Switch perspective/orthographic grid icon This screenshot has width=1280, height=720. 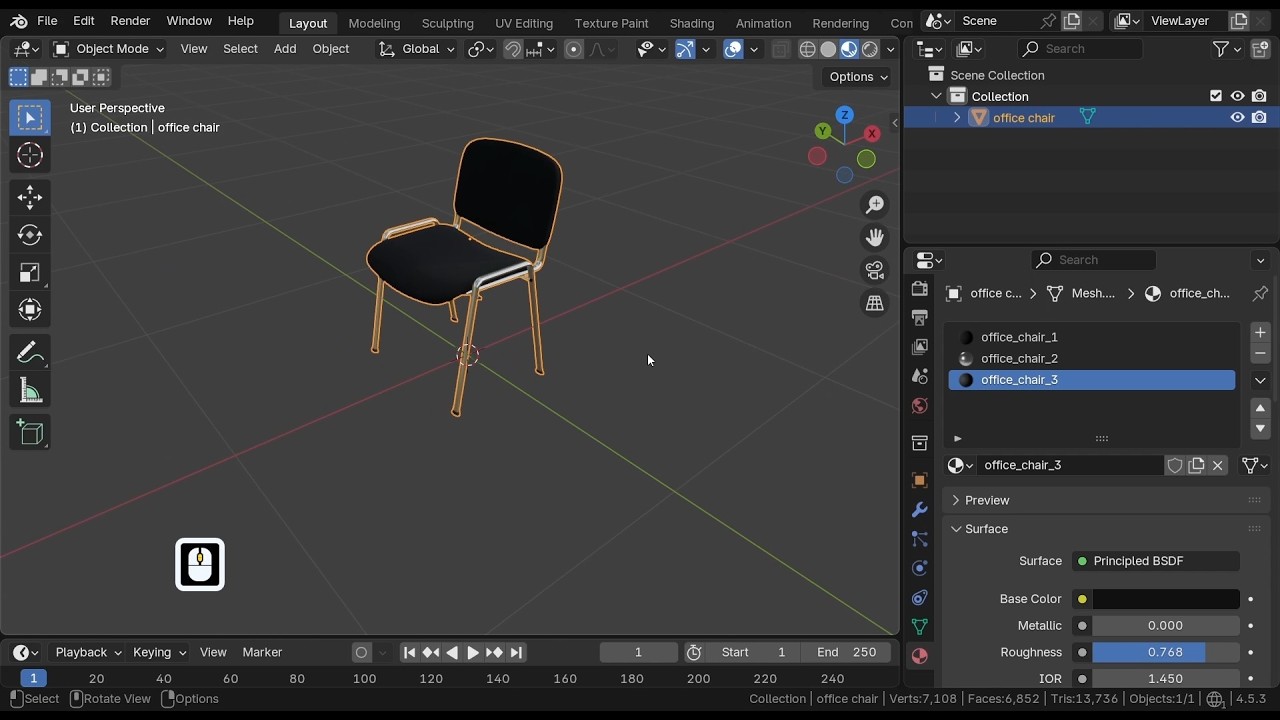pyautogui.click(x=875, y=304)
